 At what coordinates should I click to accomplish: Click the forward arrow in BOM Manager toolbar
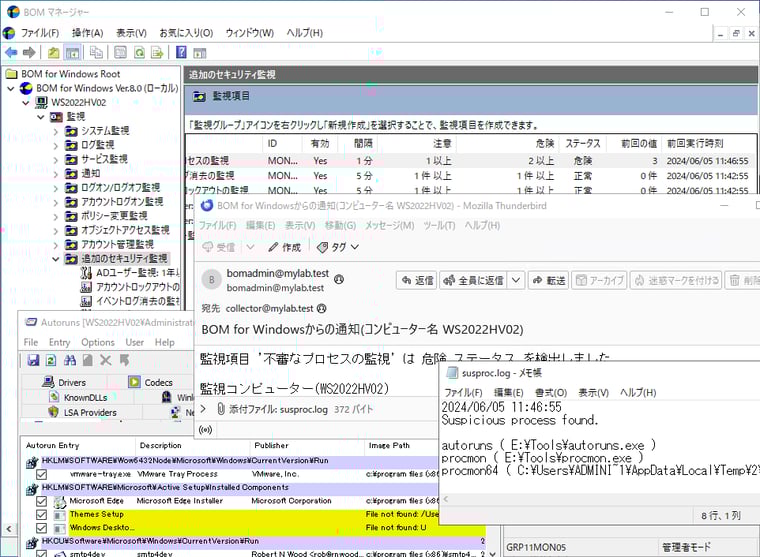pyautogui.click(x=29, y=52)
